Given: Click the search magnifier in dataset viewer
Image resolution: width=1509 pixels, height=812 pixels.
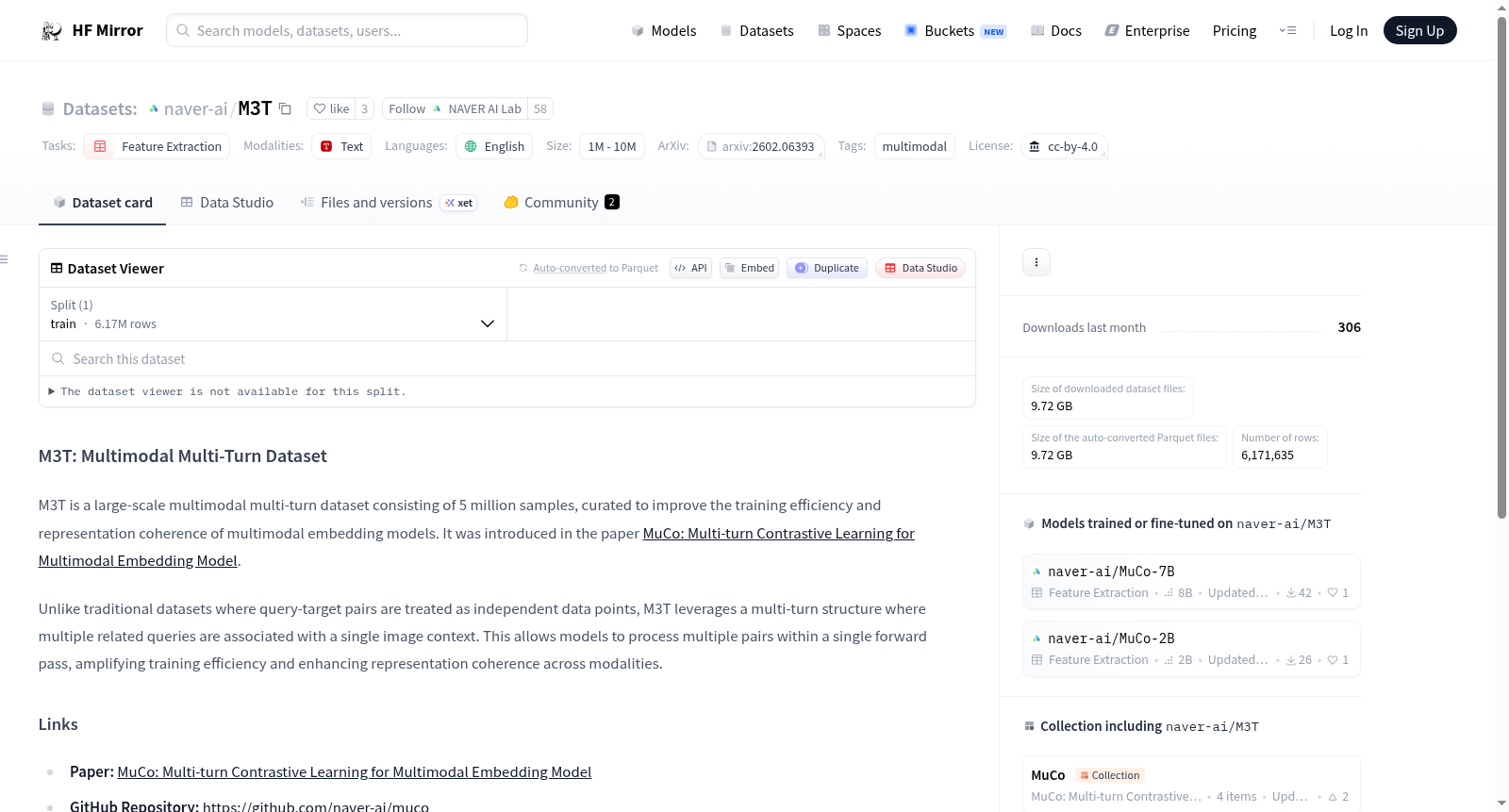Looking at the screenshot, I should (58, 358).
